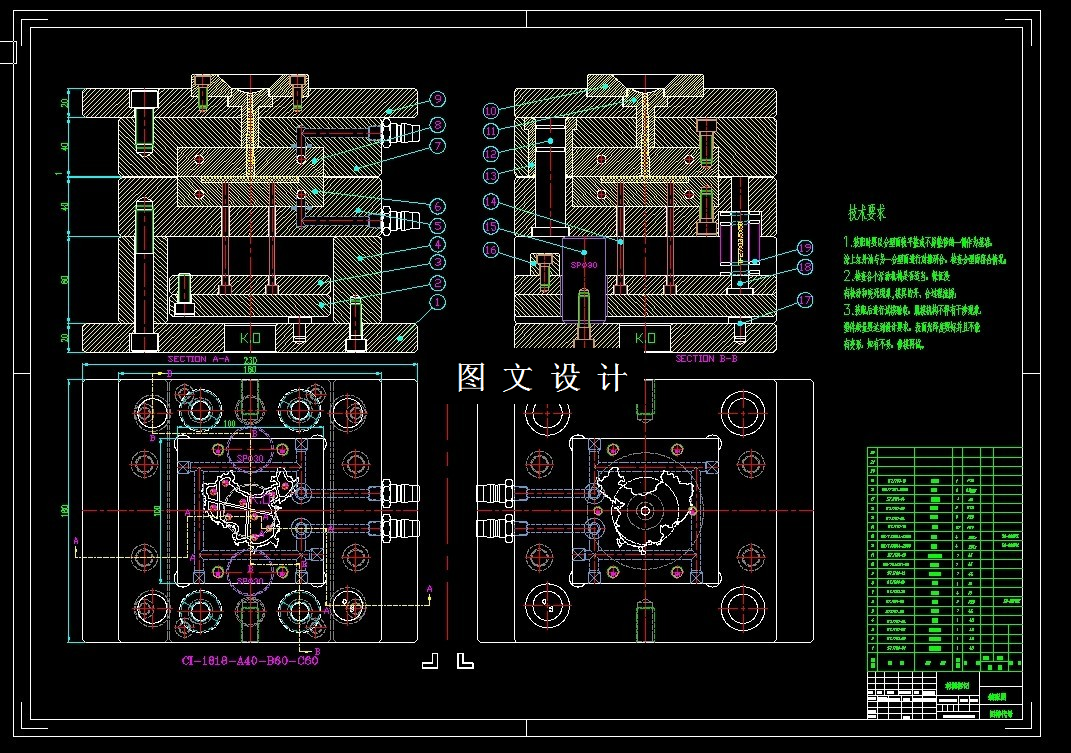
Task: Pick part balloon 16
Action: (491, 250)
